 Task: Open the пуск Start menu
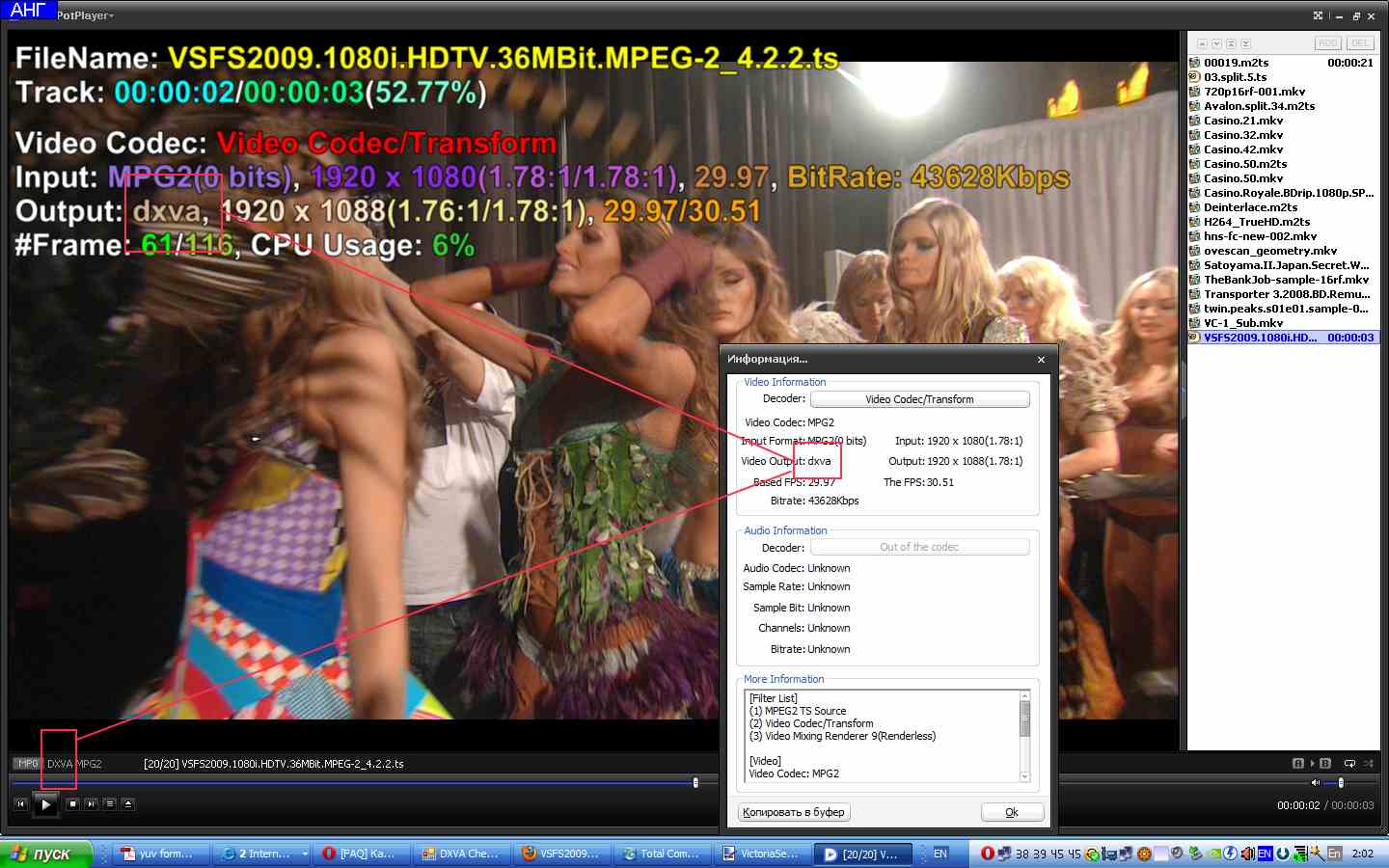(x=45, y=854)
